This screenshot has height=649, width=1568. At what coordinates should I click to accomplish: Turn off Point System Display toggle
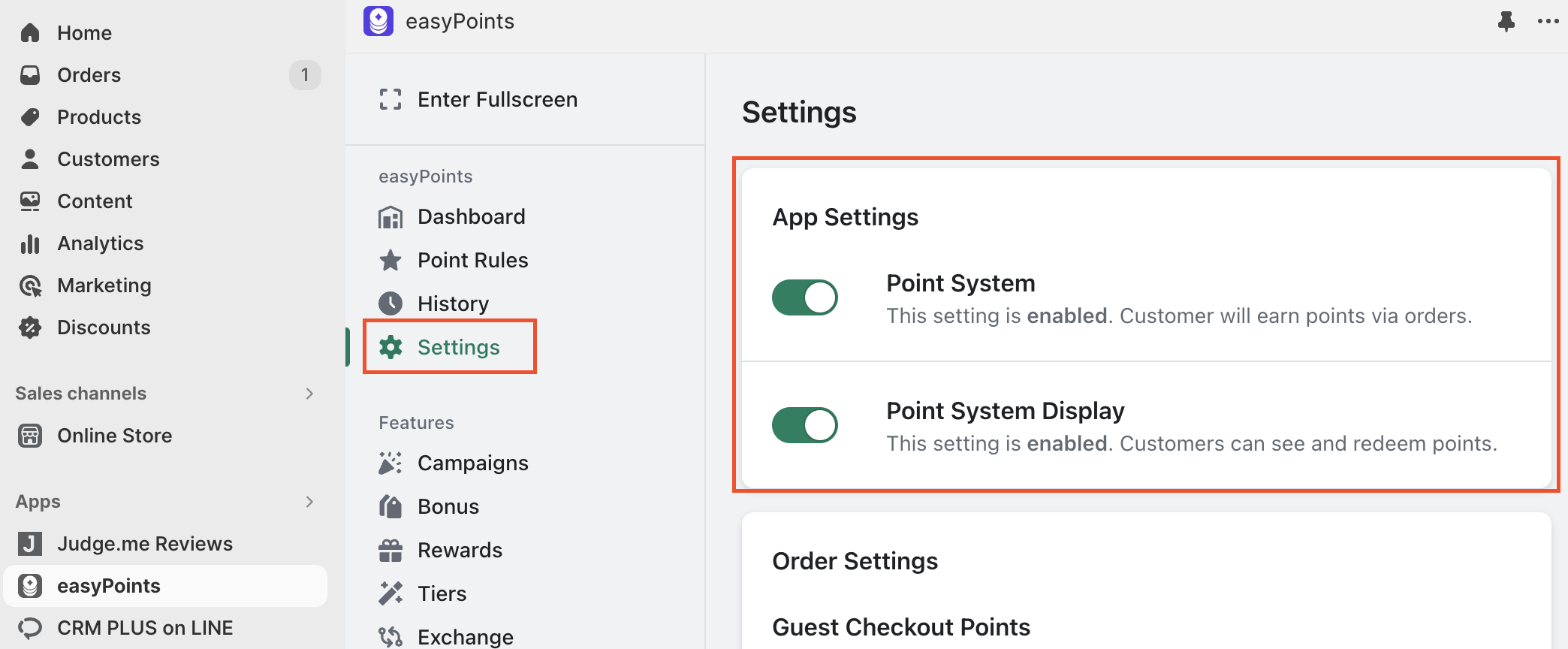(x=804, y=425)
